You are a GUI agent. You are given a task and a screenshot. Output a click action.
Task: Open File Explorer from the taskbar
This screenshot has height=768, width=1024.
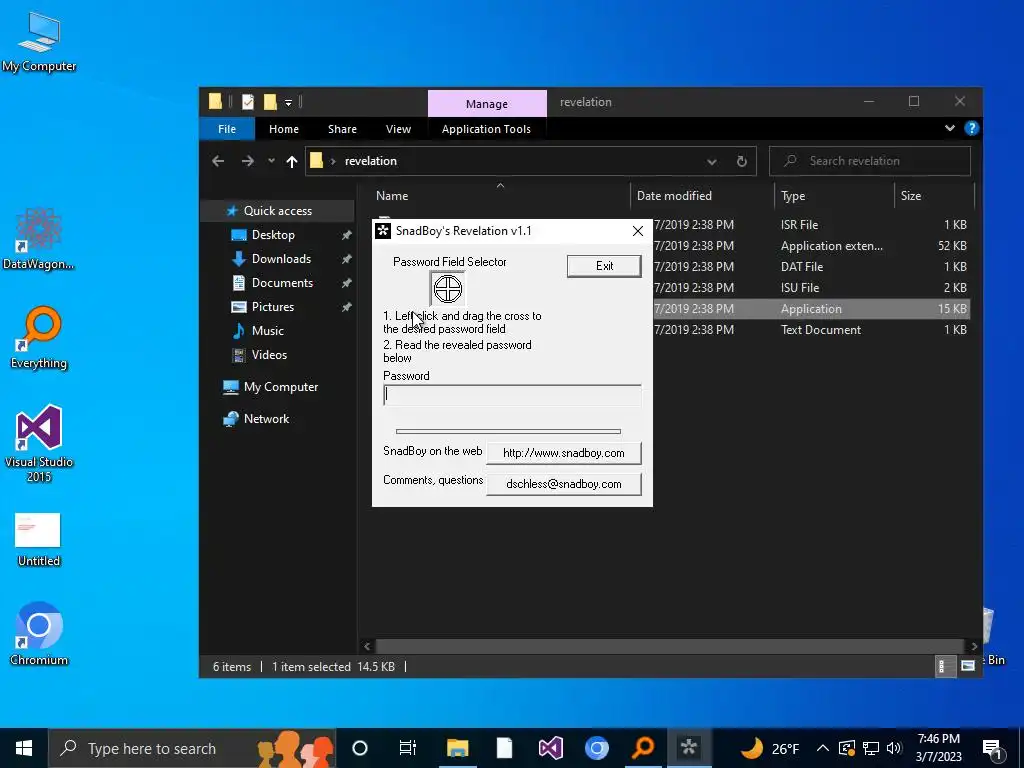[x=458, y=748]
